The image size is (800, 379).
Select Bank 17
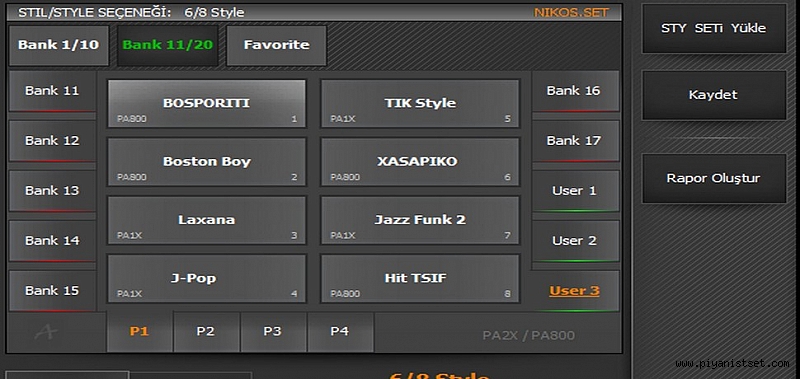[x=575, y=141]
